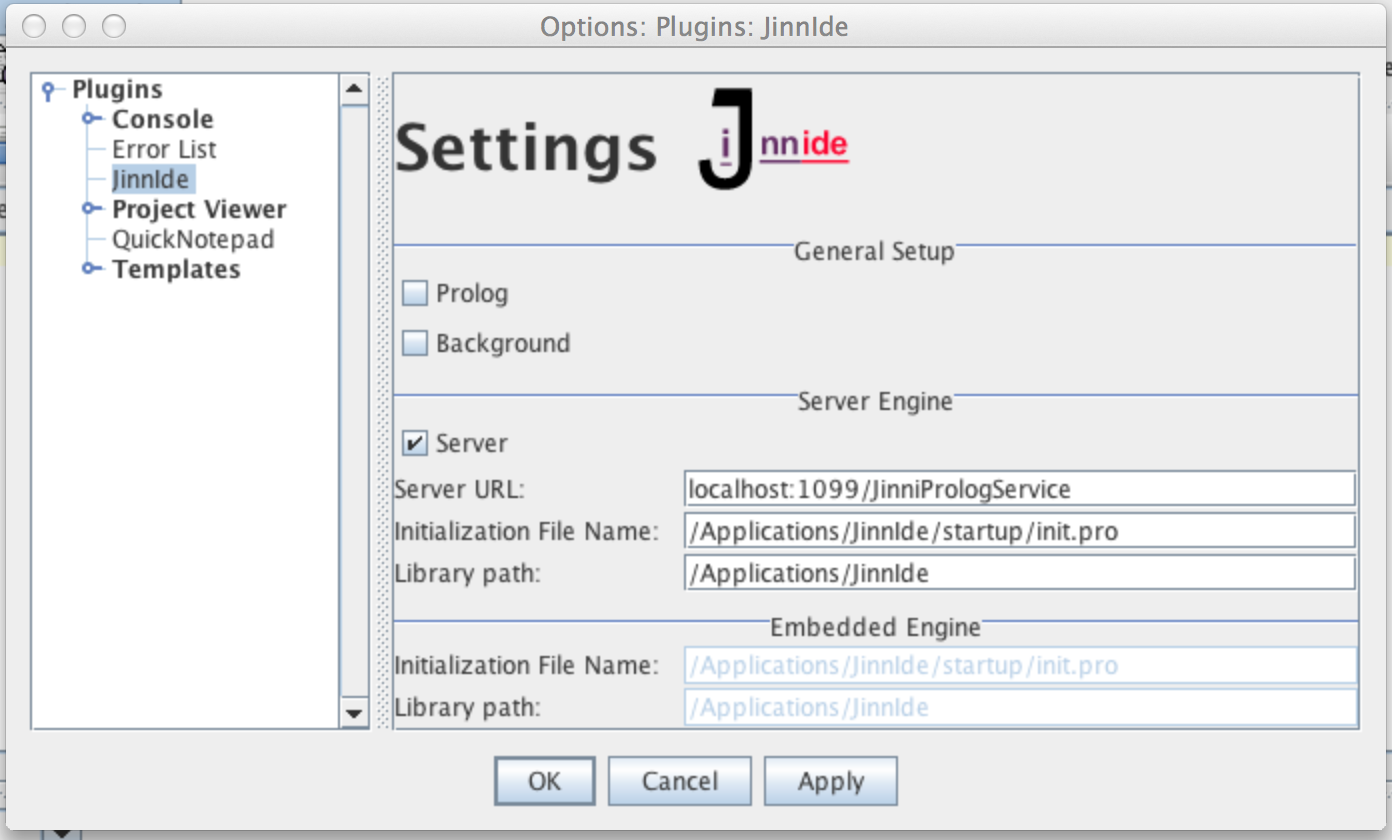Enable the Background checkbox

point(414,344)
